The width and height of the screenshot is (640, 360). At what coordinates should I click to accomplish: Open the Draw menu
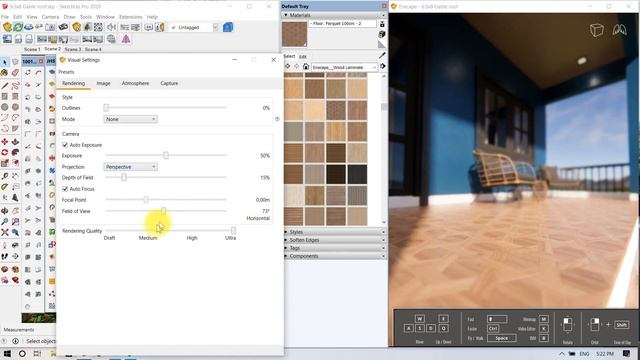pyautogui.click(x=69, y=17)
